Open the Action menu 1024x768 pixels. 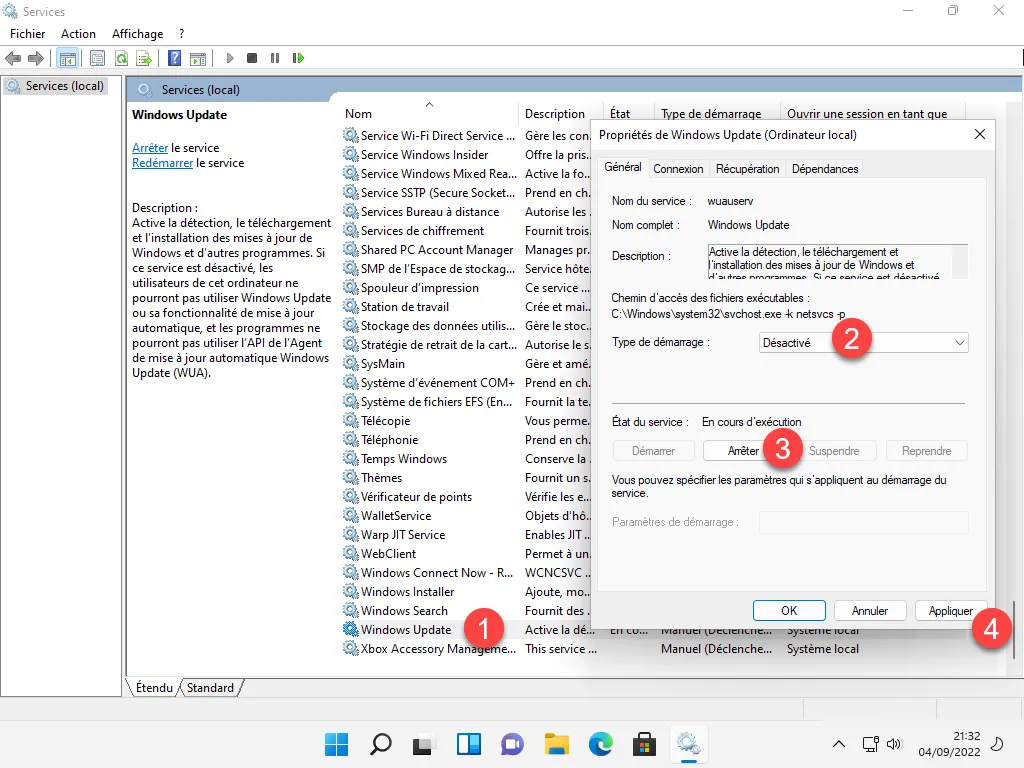point(78,34)
